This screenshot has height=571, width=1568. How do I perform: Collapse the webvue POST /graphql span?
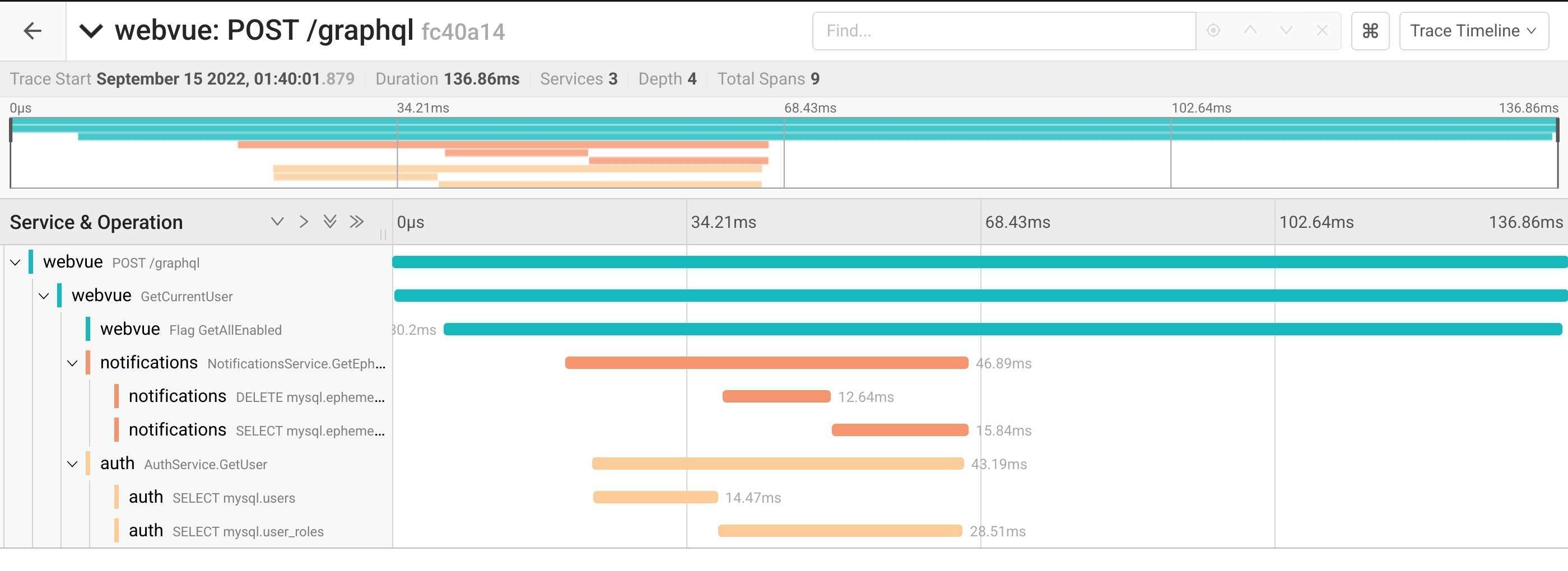pos(15,263)
